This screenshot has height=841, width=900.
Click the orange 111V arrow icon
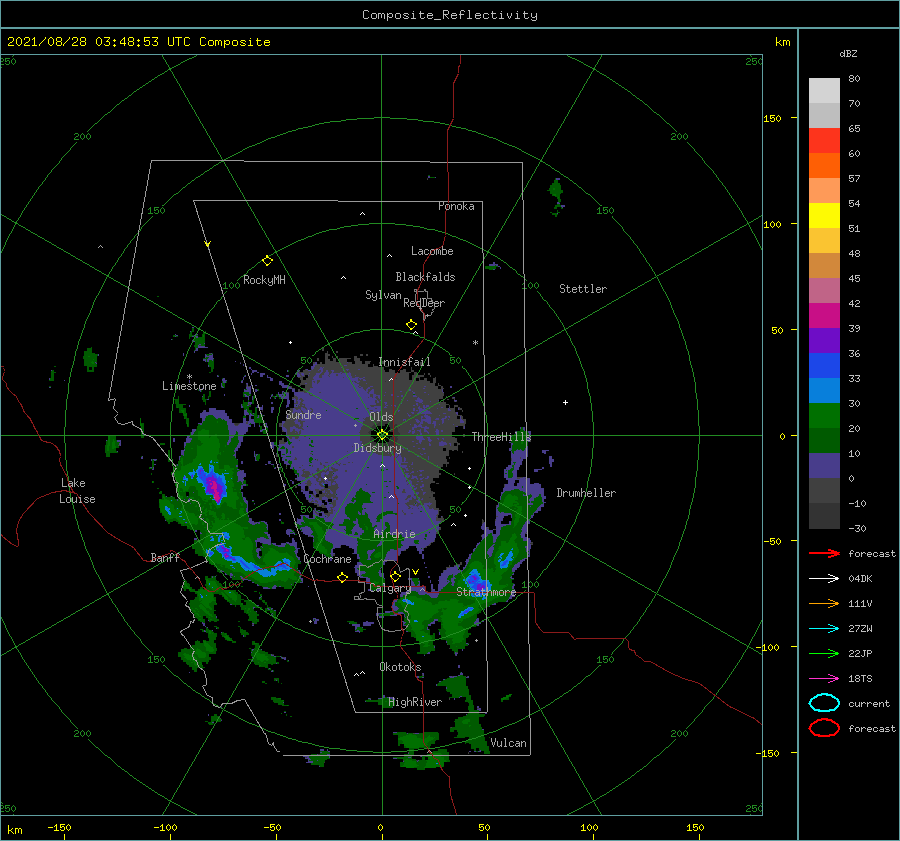[x=824, y=603]
